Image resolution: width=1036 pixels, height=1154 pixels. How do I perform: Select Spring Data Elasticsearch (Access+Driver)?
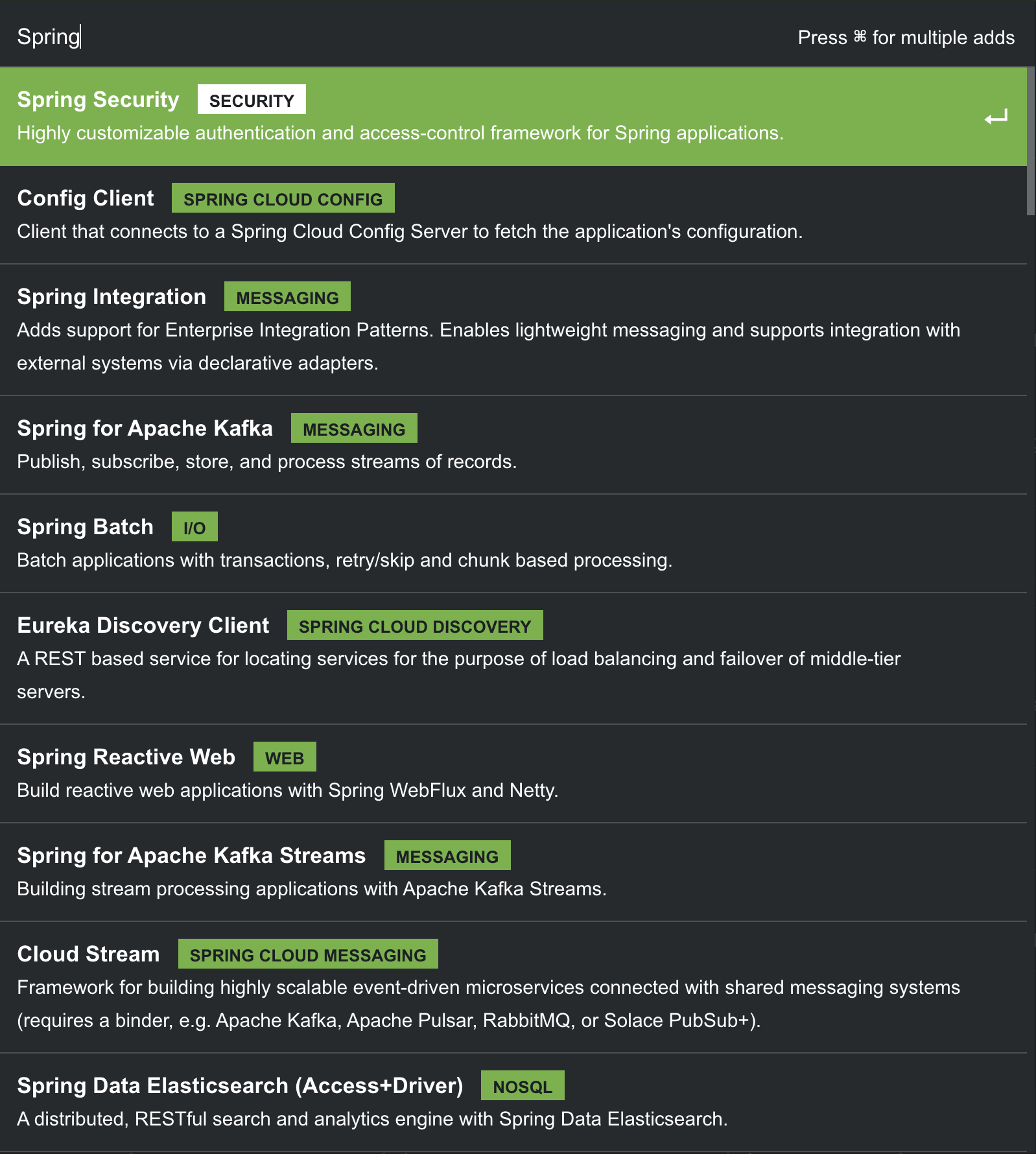(x=513, y=1103)
